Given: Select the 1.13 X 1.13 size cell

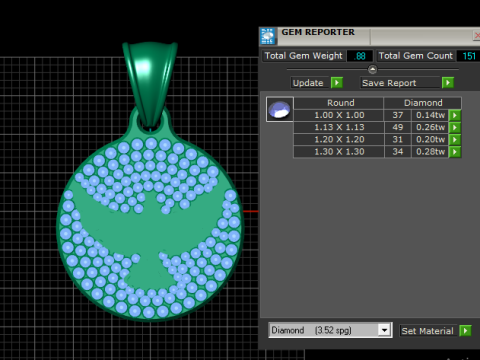Looking at the screenshot, I should point(339,127).
